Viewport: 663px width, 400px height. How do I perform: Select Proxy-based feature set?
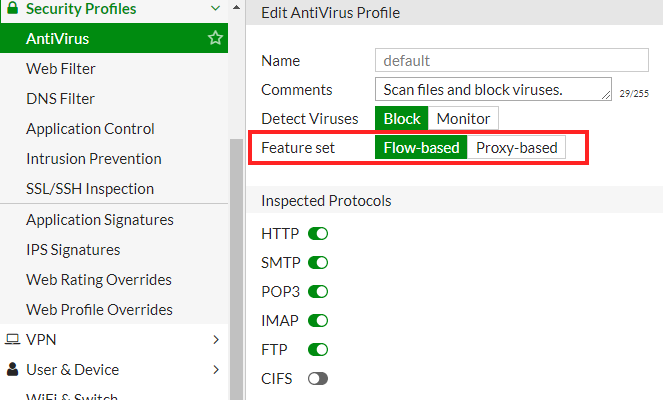coord(516,148)
